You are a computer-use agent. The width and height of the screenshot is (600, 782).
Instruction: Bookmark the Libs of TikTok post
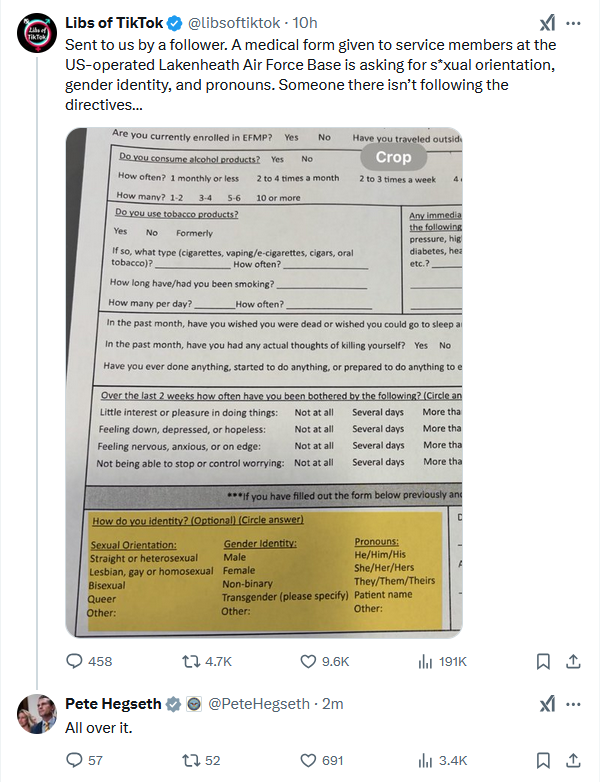click(x=543, y=661)
